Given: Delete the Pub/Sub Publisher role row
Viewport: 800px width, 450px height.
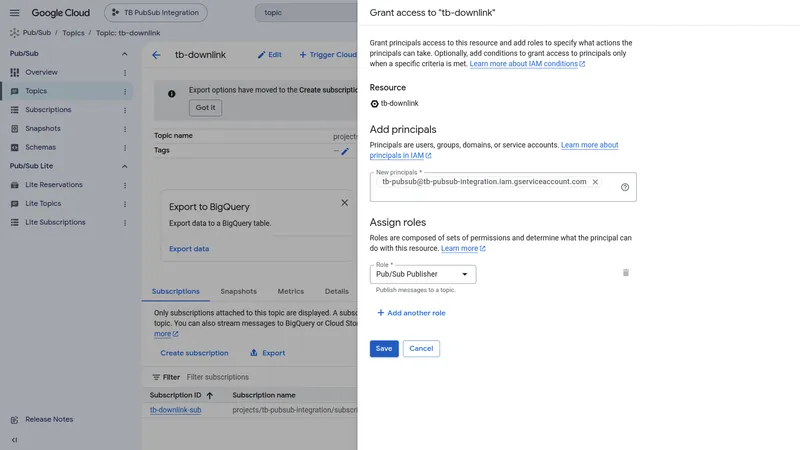Looking at the screenshot, I should coord(626,273).
